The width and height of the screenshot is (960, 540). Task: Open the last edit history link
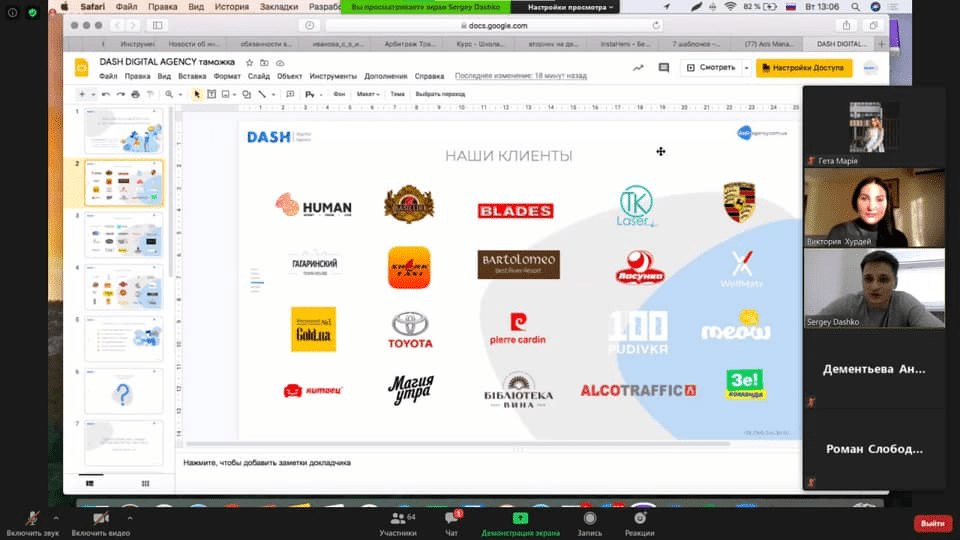[520, 76]
